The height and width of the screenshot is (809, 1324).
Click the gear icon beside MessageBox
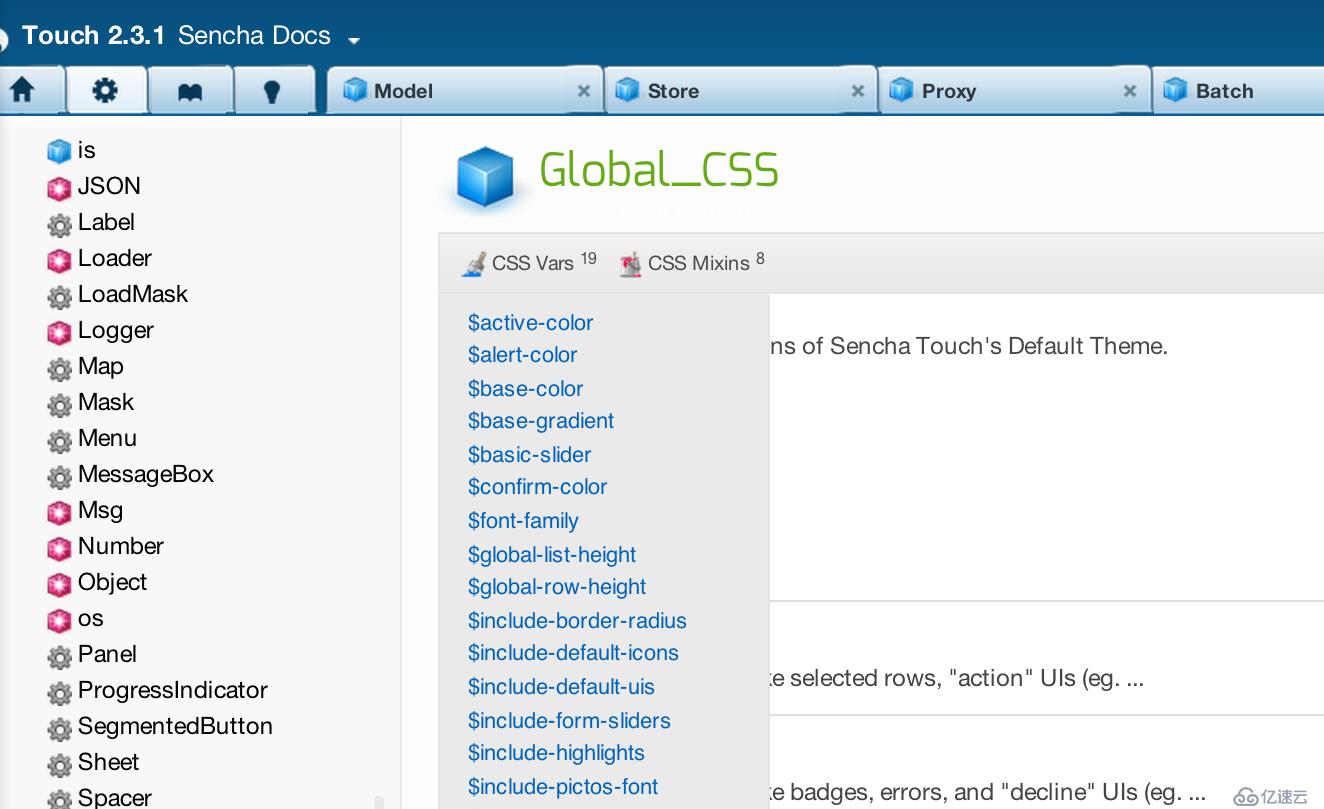[x=59, y=476]
